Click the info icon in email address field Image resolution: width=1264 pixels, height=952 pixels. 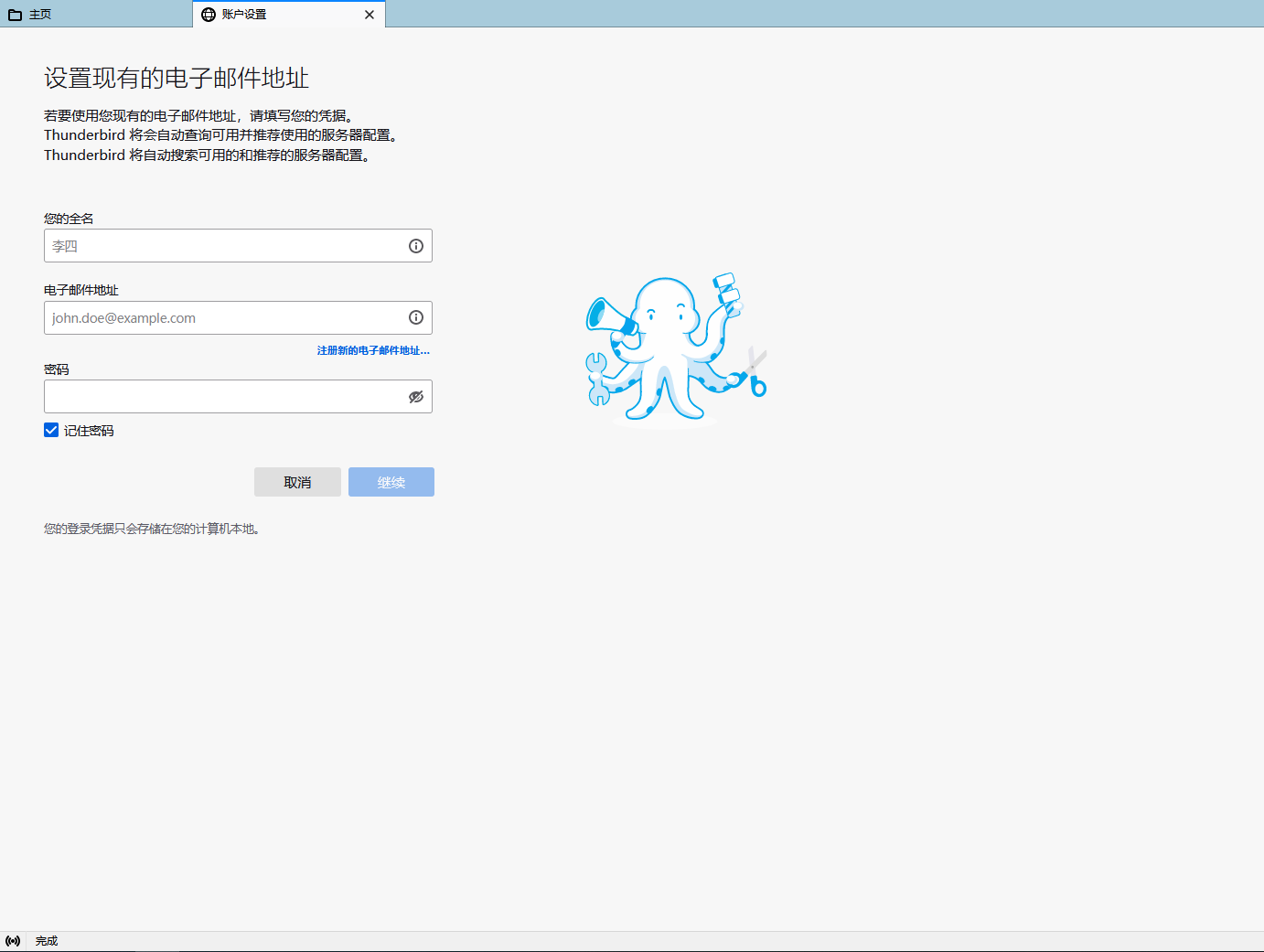tap(415, 318)
